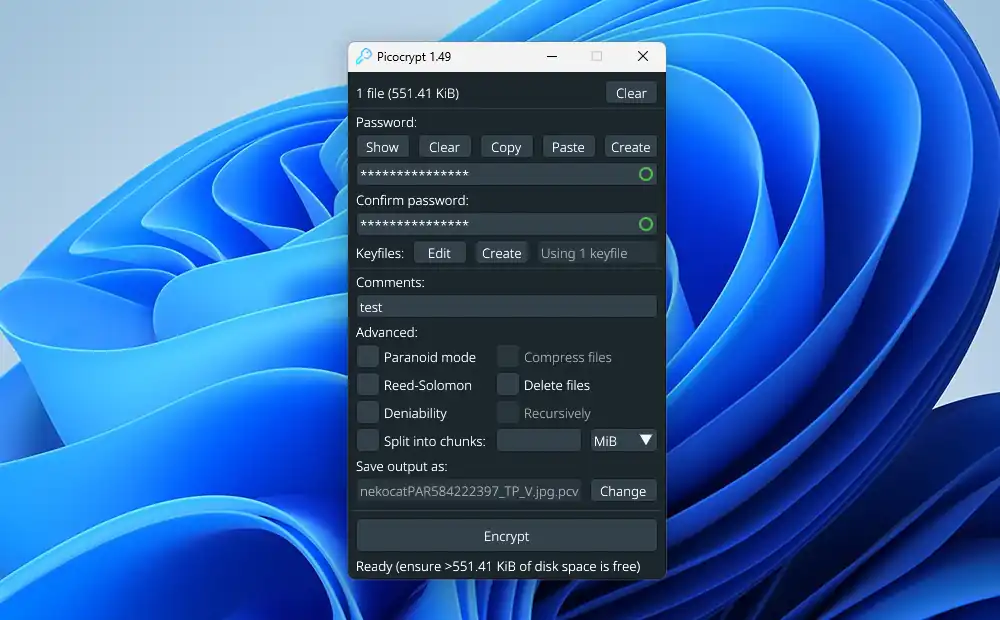Show the entered password
Viewport: 1000px width, 620px height.
[x=382, y=146]
